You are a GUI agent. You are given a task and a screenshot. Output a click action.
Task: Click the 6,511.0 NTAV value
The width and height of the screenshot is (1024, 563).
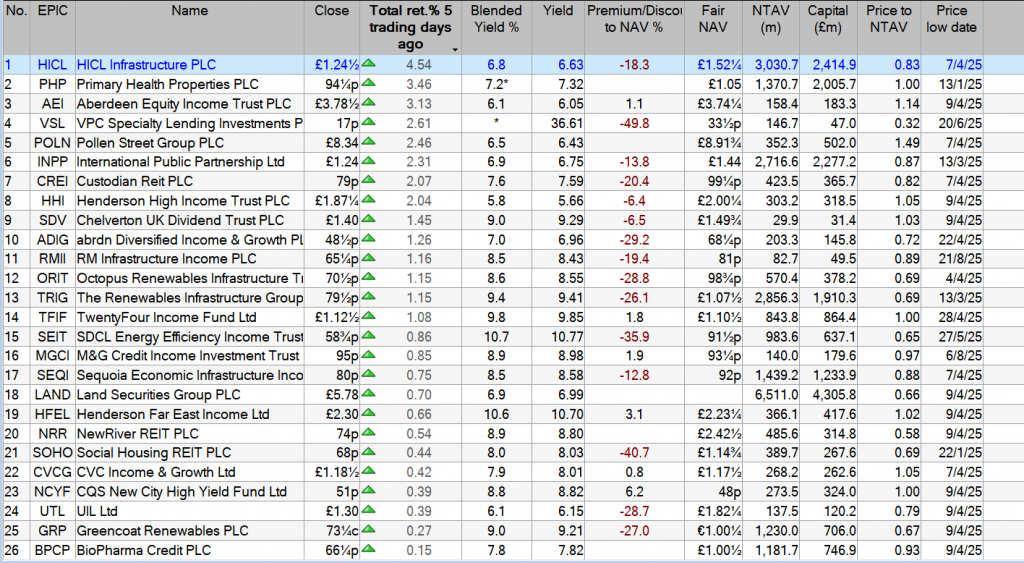click(x=776, y=395)
